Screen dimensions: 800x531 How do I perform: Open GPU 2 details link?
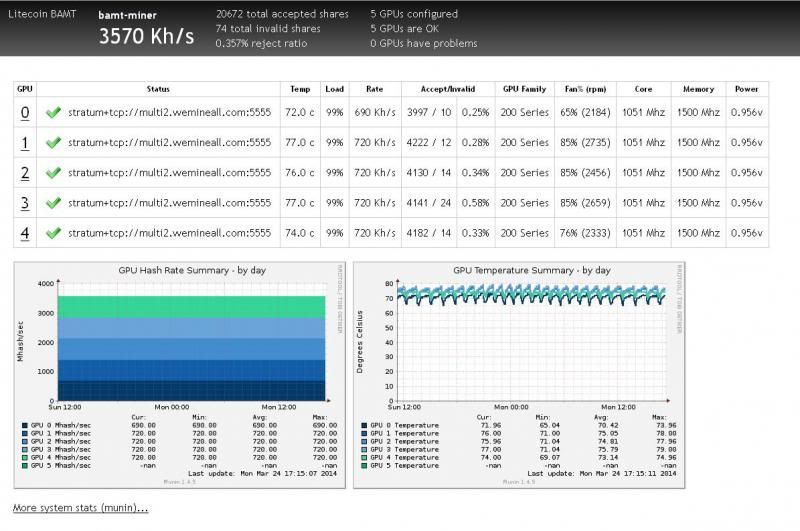click(x=24, y=173)
